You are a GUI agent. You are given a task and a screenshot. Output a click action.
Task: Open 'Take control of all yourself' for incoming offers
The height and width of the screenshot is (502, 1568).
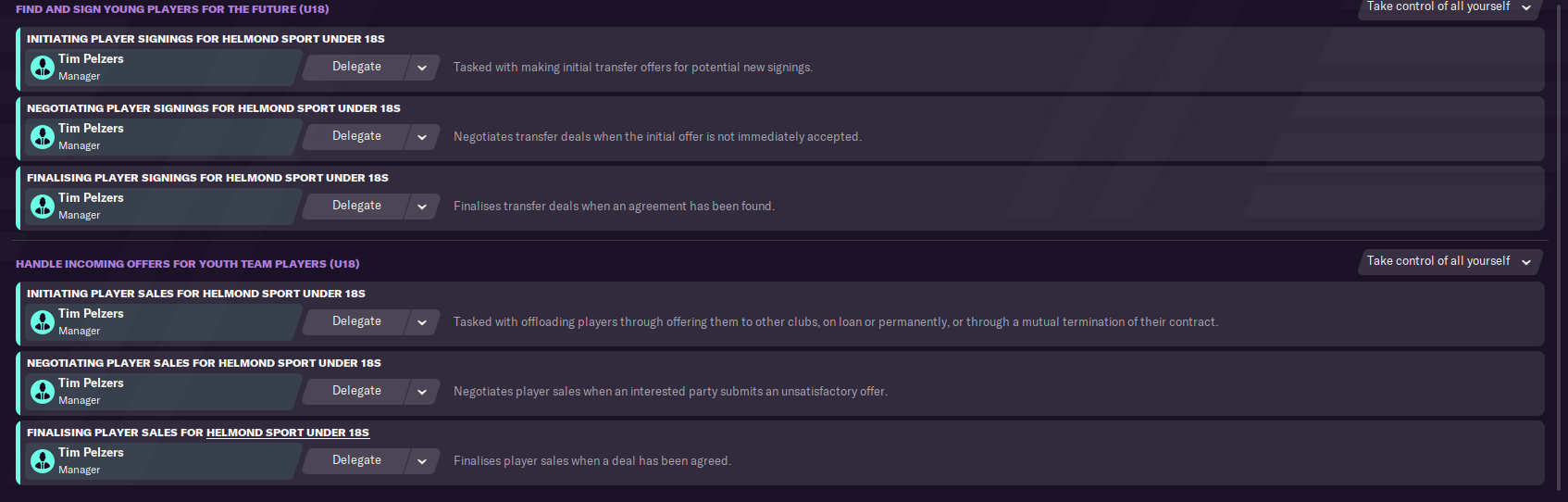point(1449,261)
